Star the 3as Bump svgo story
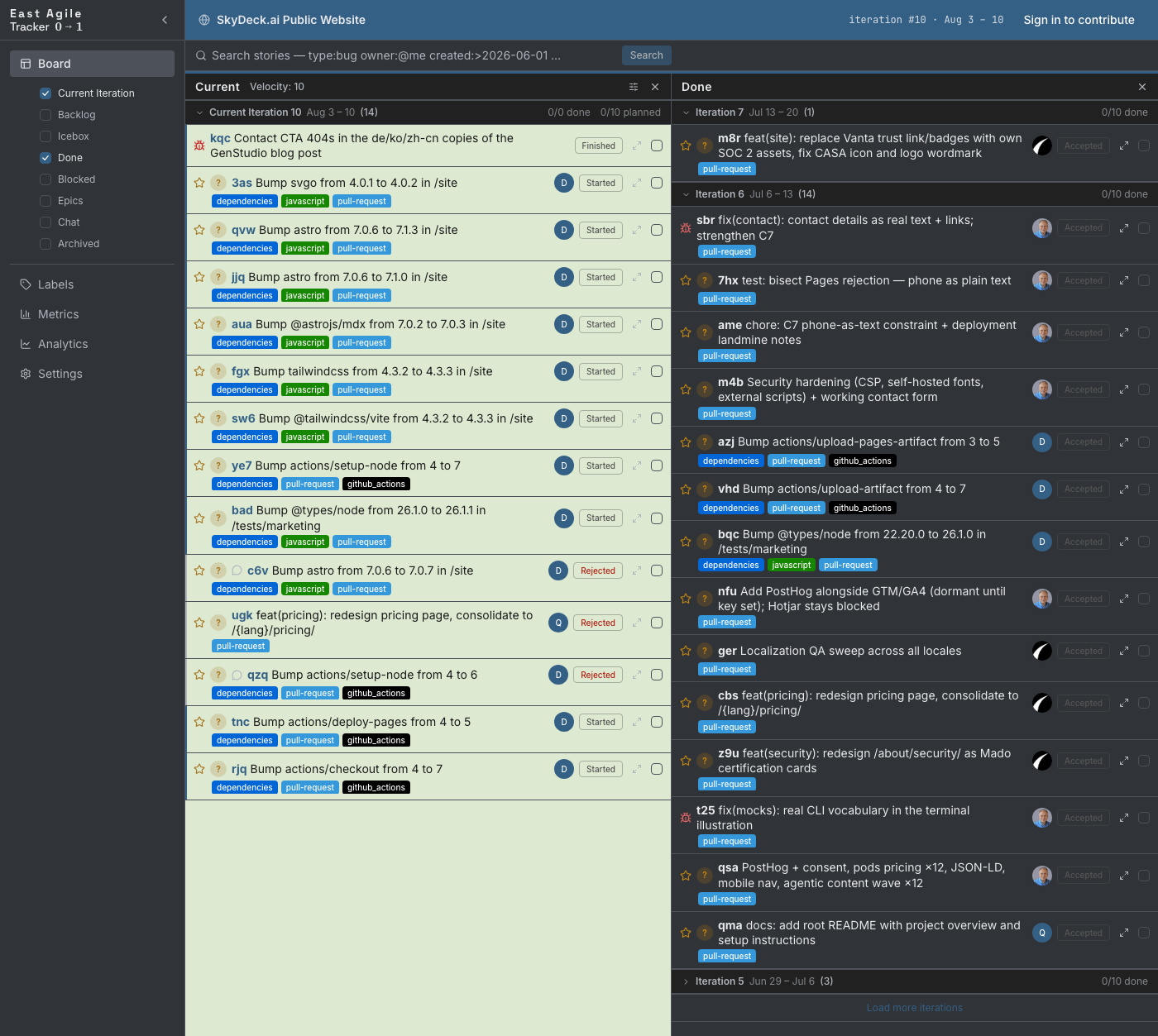 coord(199,183)
